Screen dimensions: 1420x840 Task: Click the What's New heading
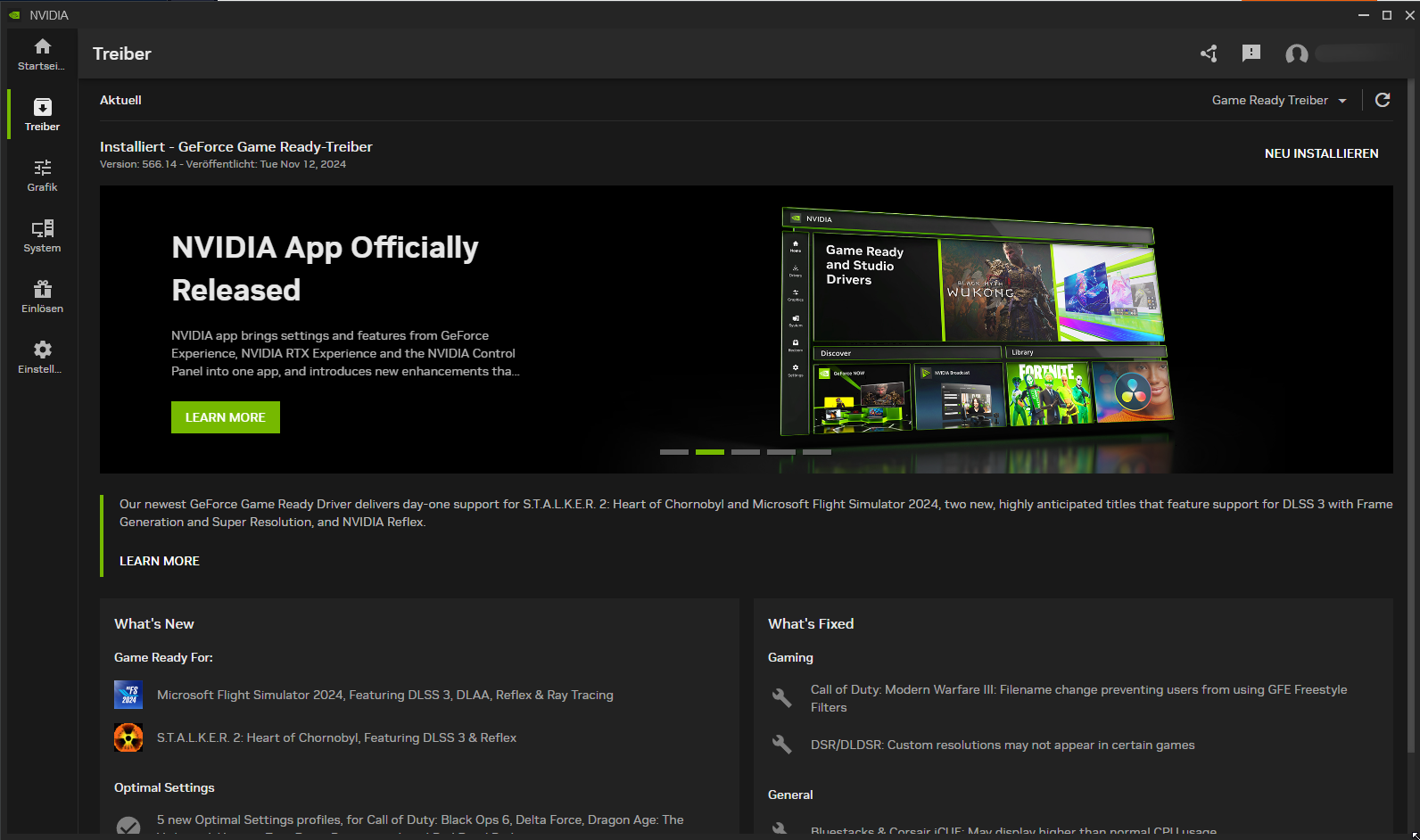pos(154,623)
